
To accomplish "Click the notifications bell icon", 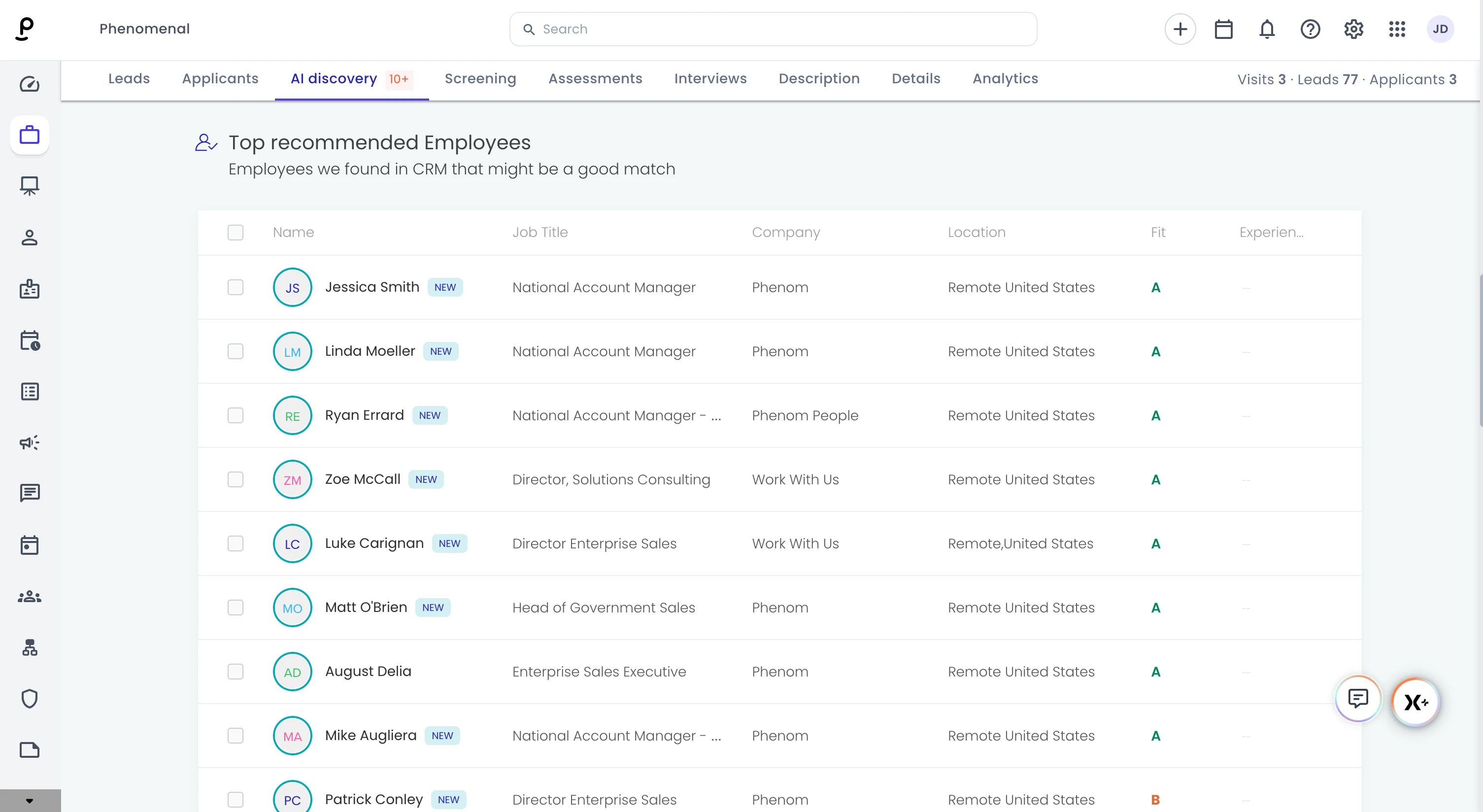I will tap(1267, 29).
